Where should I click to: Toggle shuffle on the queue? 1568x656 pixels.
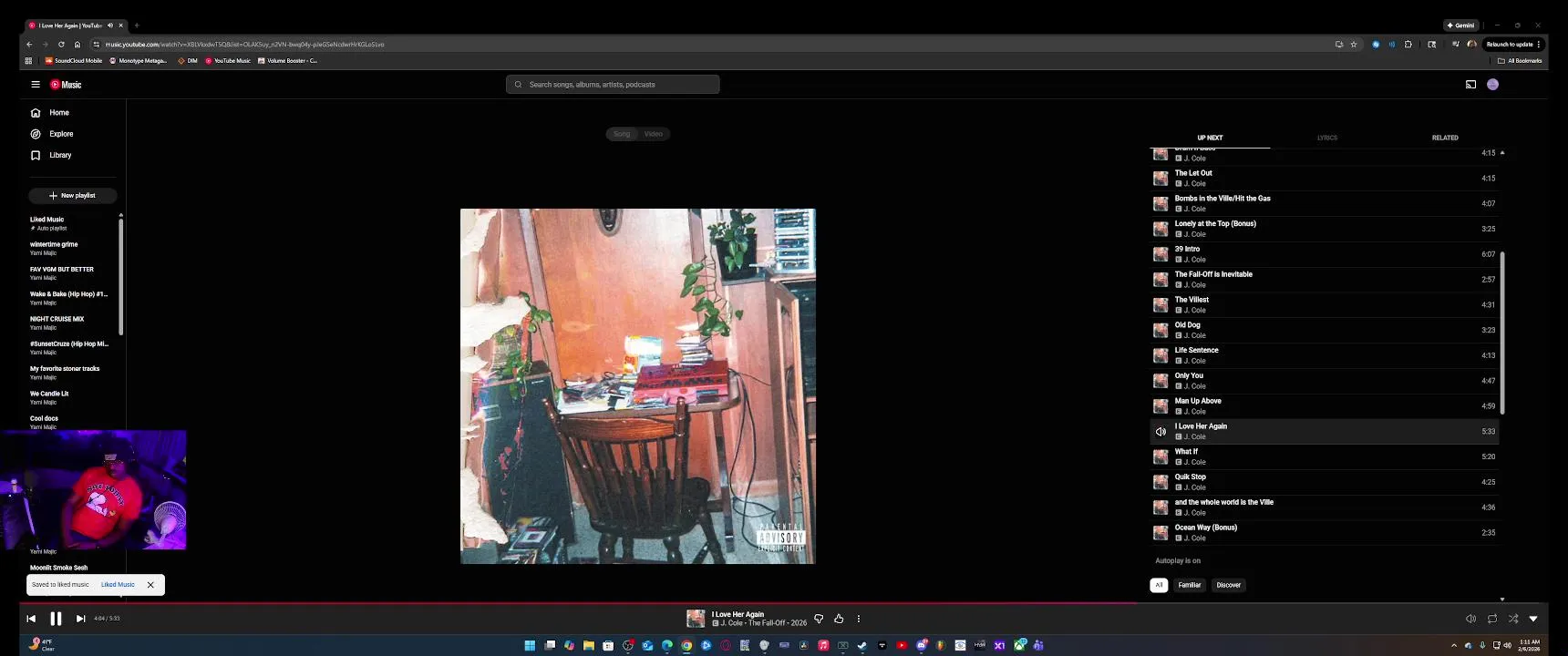1513,619
